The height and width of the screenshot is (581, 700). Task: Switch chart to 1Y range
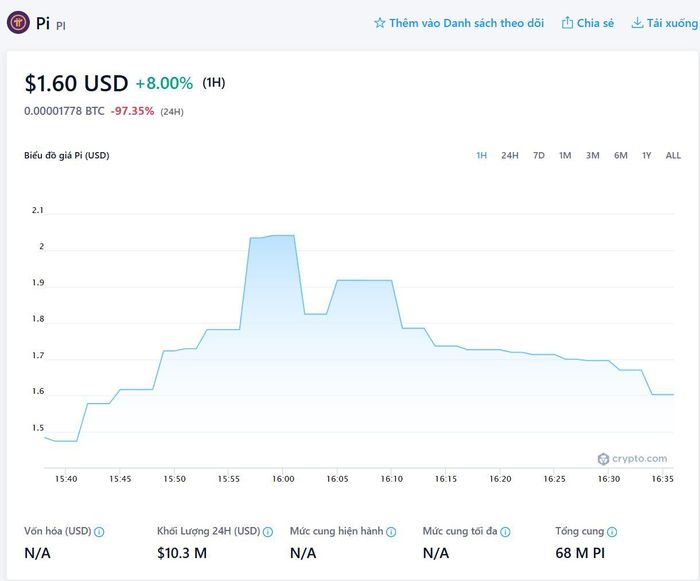pos(646,155)
